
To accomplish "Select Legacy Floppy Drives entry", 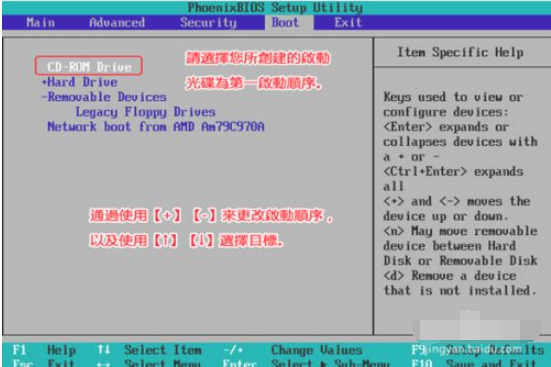I will point(145,112).
